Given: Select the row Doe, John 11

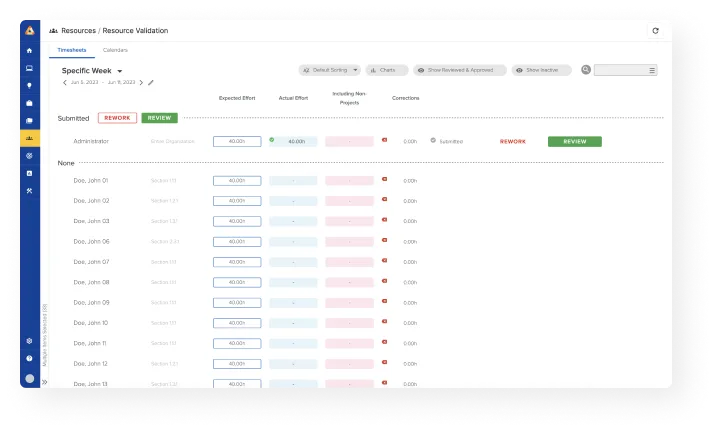Looking at the screenshot, I should [90, 343].
